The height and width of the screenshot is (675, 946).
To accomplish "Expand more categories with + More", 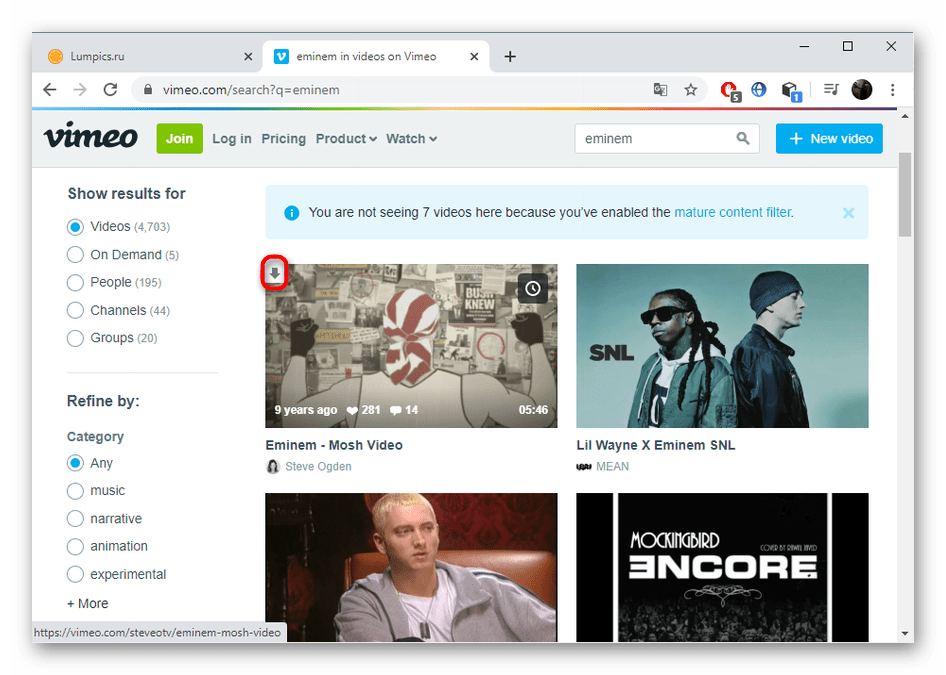I will [x=87, y=603].
